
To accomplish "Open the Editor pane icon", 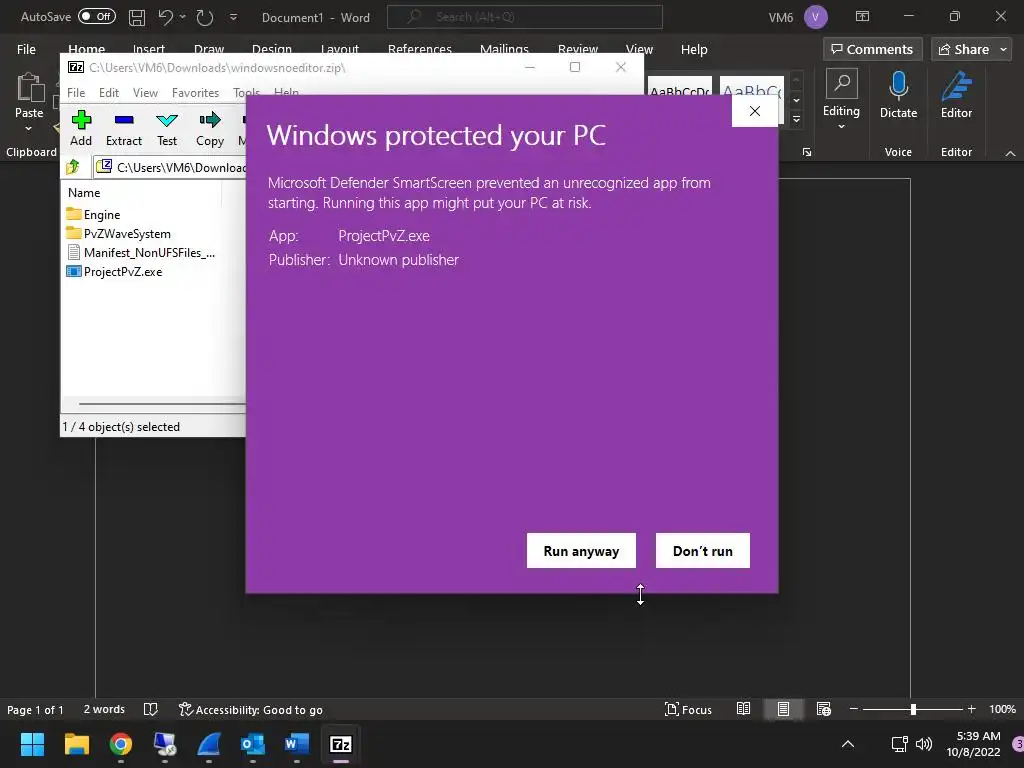I will (x=956, y=87).
